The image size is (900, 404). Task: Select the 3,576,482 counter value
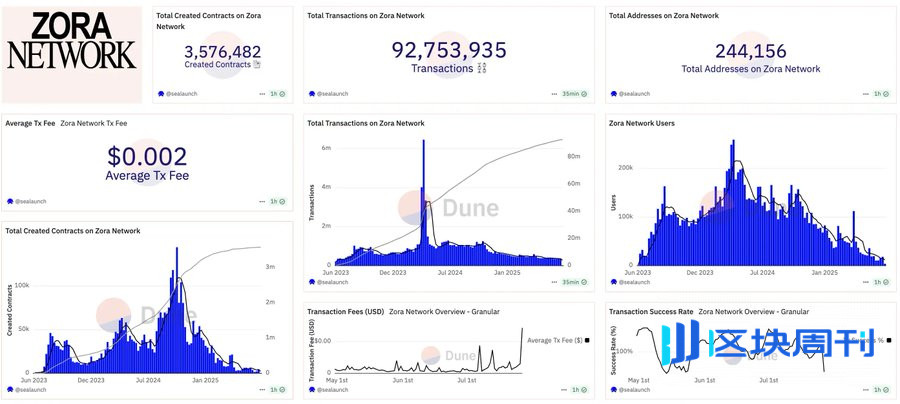coord(223,52)
